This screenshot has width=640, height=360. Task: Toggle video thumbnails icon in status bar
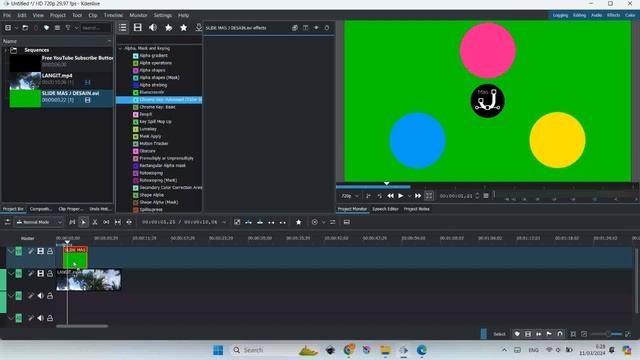(x=528, y=334)
